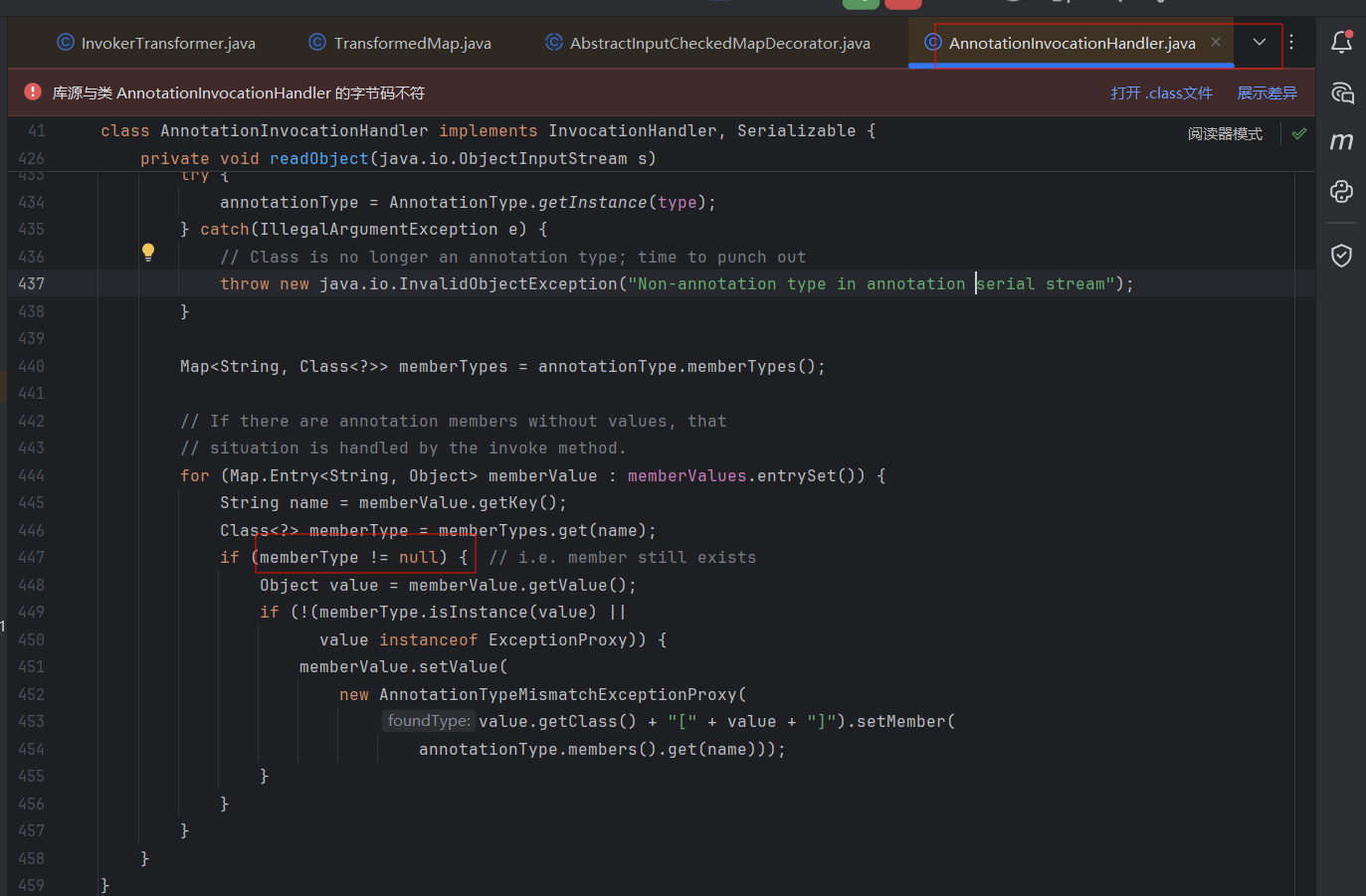
Task: Click comment 'Class is no longer an annotation type'
Action: pos(512,257)
